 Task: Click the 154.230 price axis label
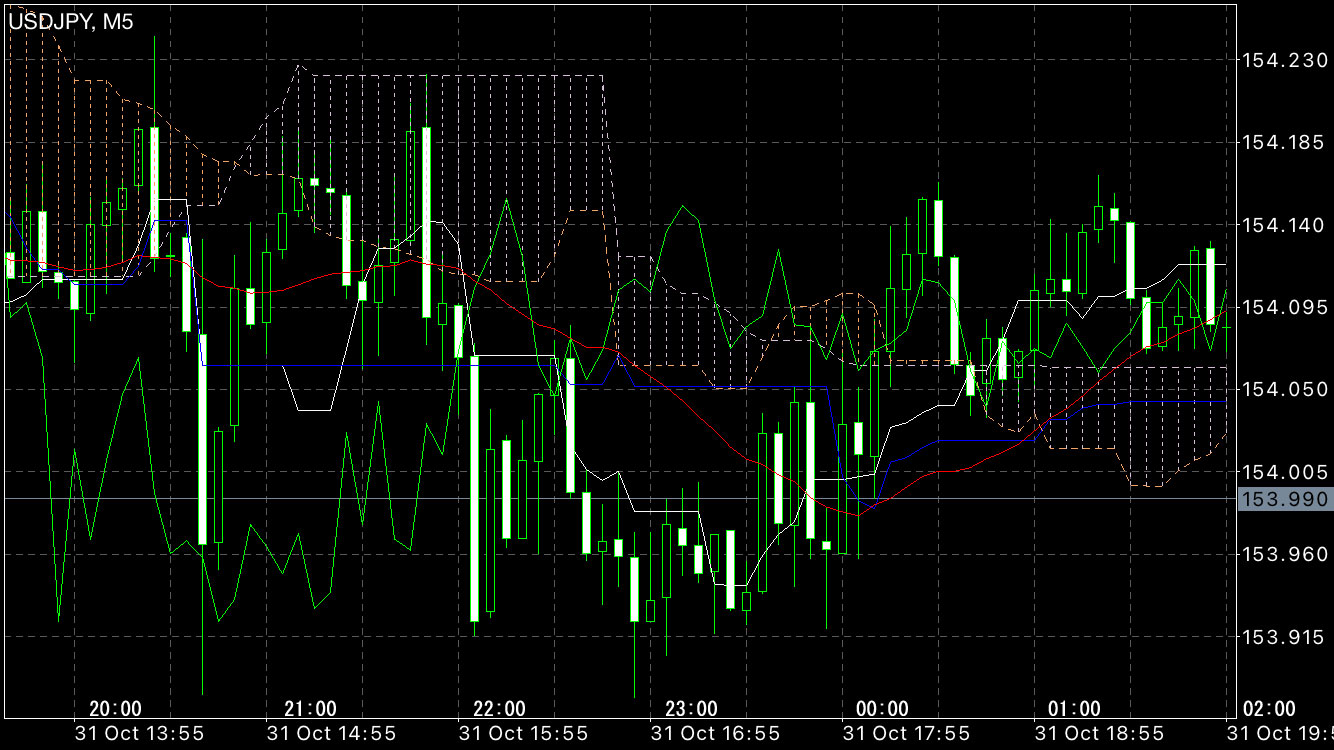[1283, 61]
